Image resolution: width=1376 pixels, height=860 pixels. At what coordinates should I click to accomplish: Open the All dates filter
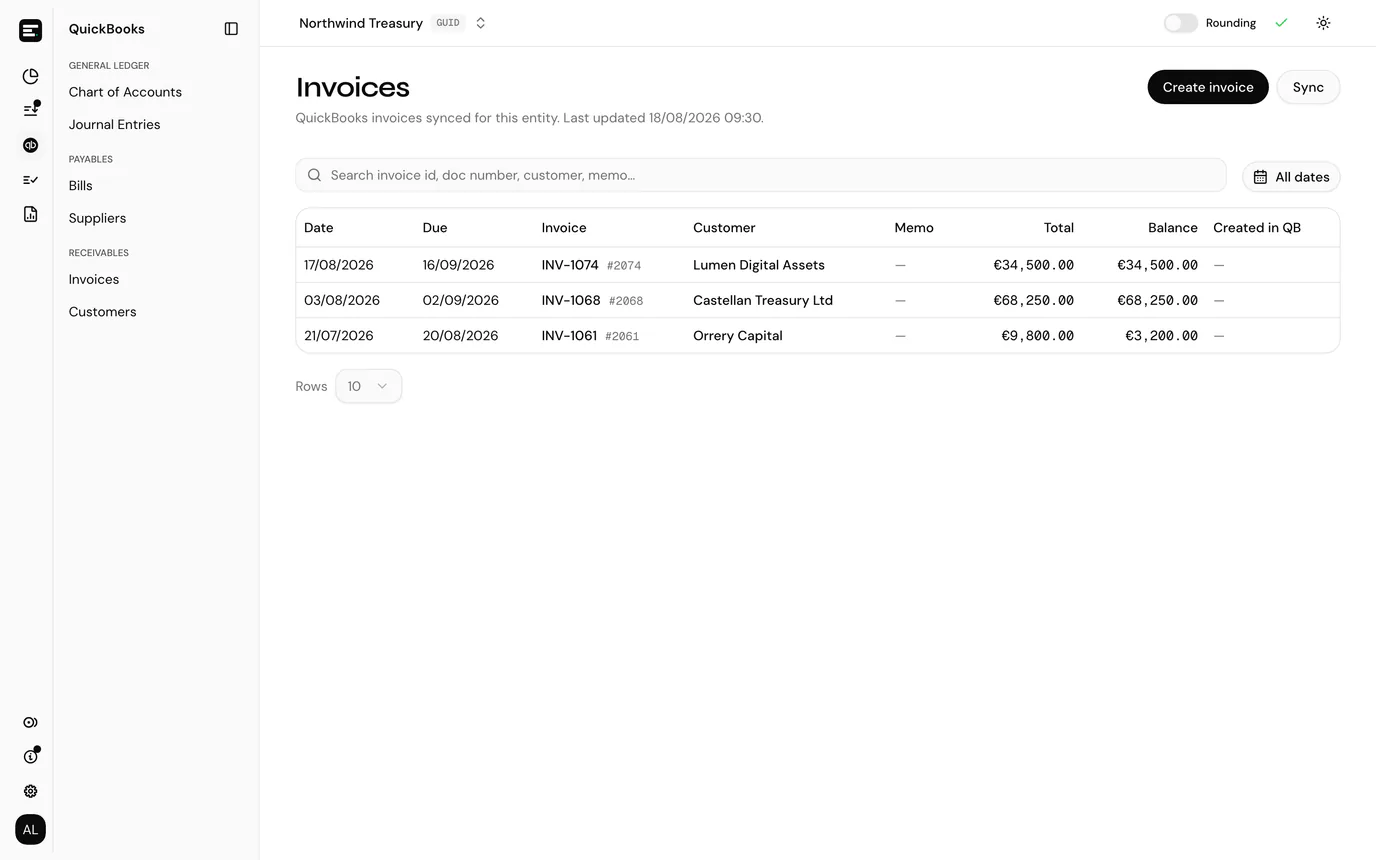click(x=1291, y=177)
